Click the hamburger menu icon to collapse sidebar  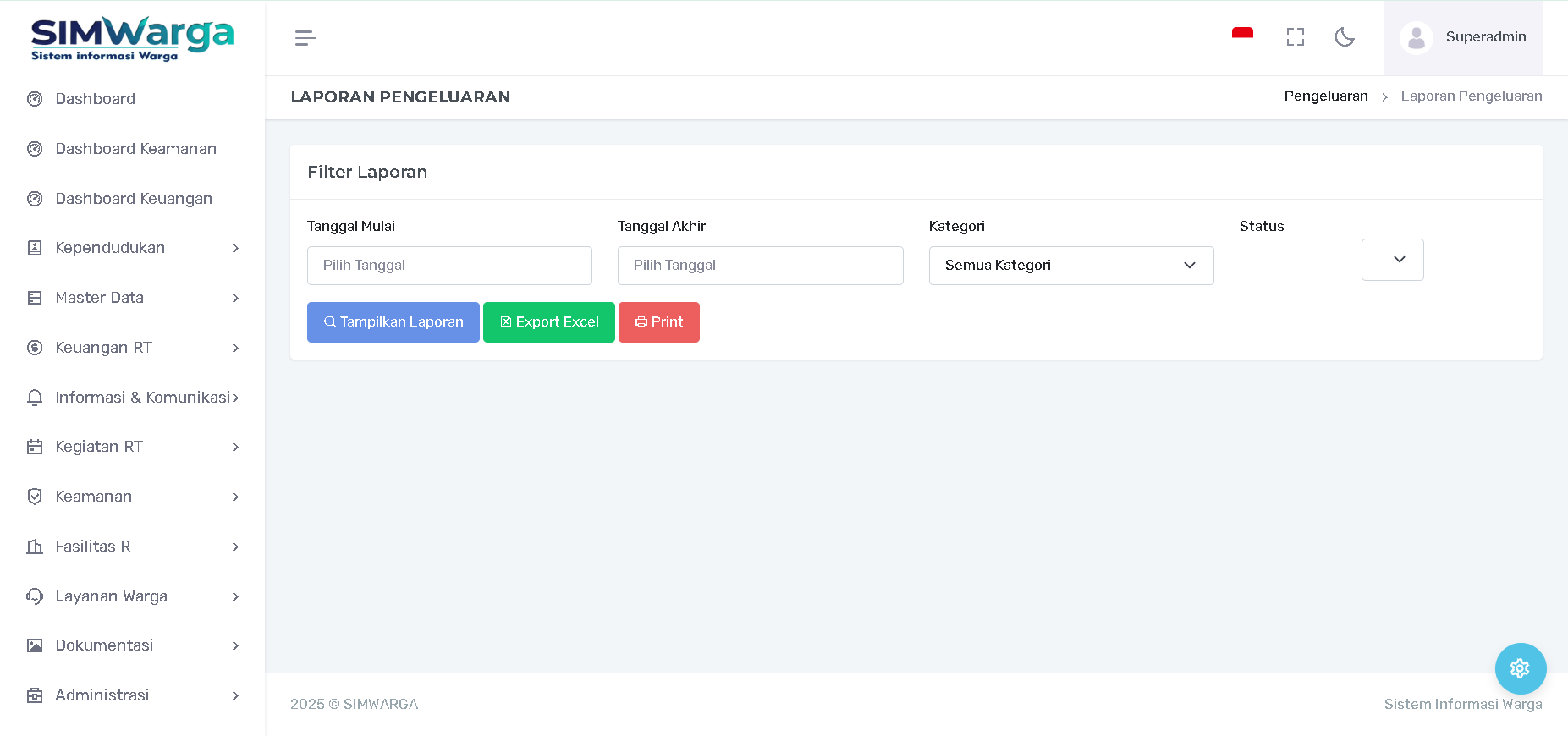[305, 38]
